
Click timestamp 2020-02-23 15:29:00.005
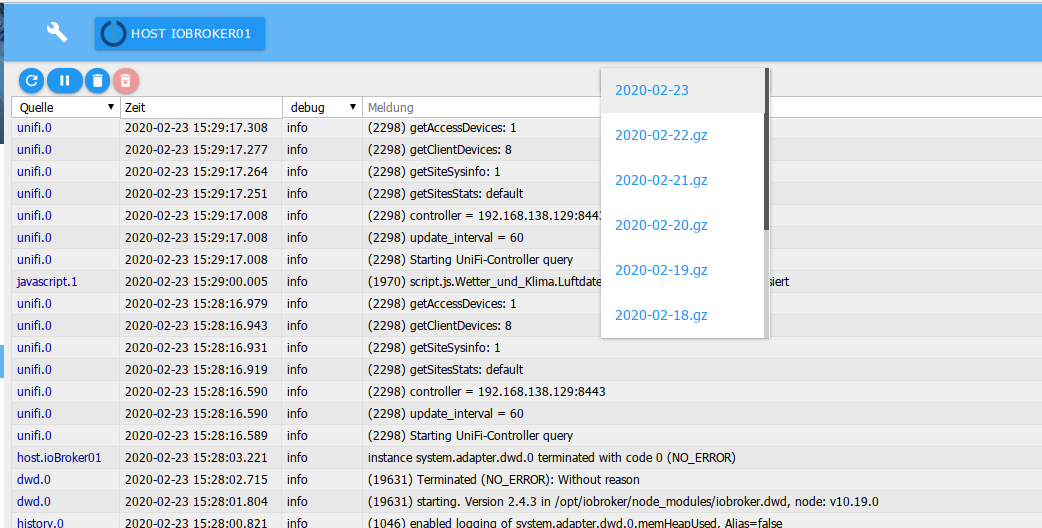tap(196, 282)
